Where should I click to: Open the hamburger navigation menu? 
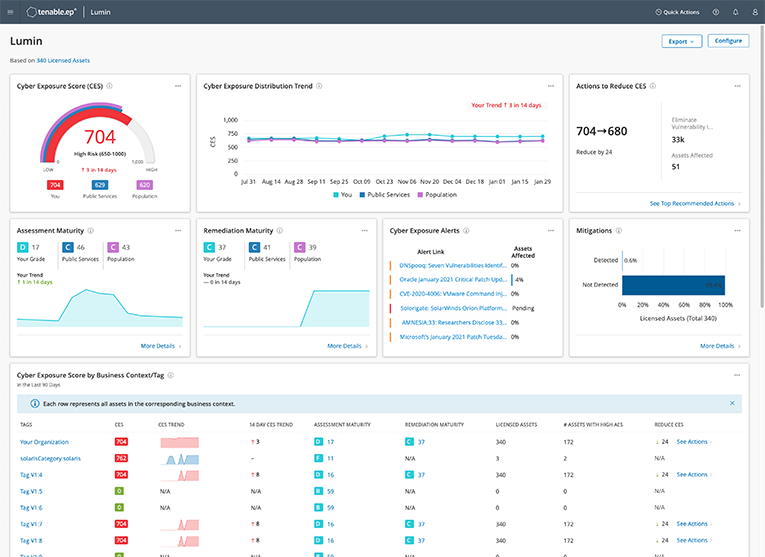click(10, 12)
